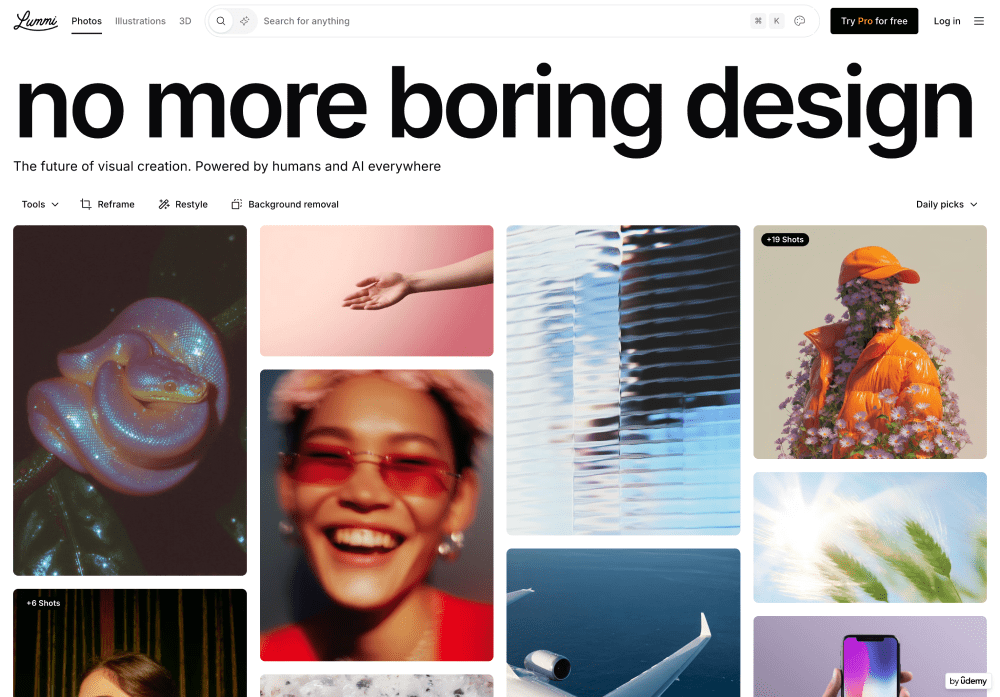Image resolution: width=1000 pixels, height=697 pixels.
Task: Open the +19 Shots orange jacket image
Action: click(x=870, y=342)
